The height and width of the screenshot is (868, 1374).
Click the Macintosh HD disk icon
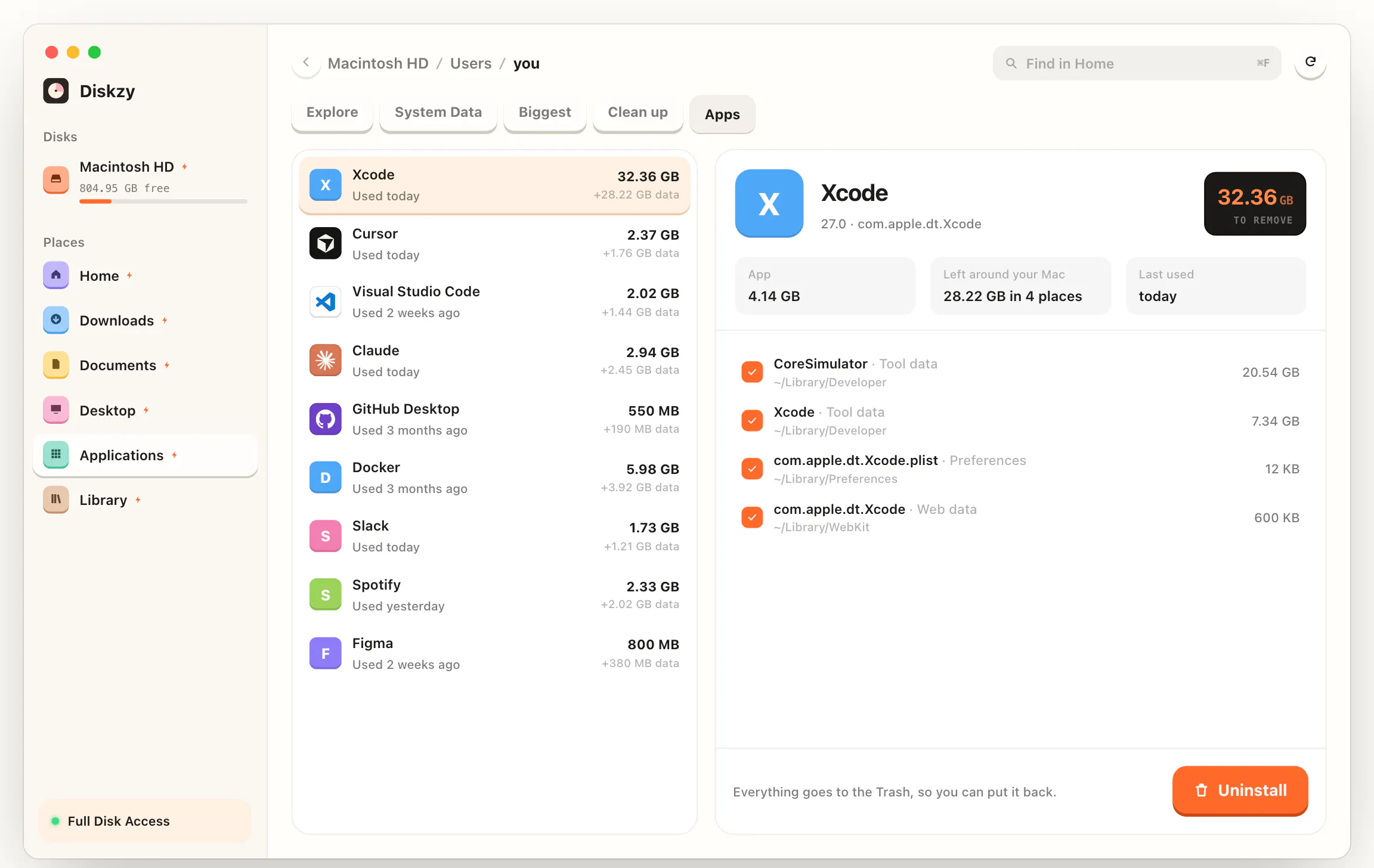(55, 179)
